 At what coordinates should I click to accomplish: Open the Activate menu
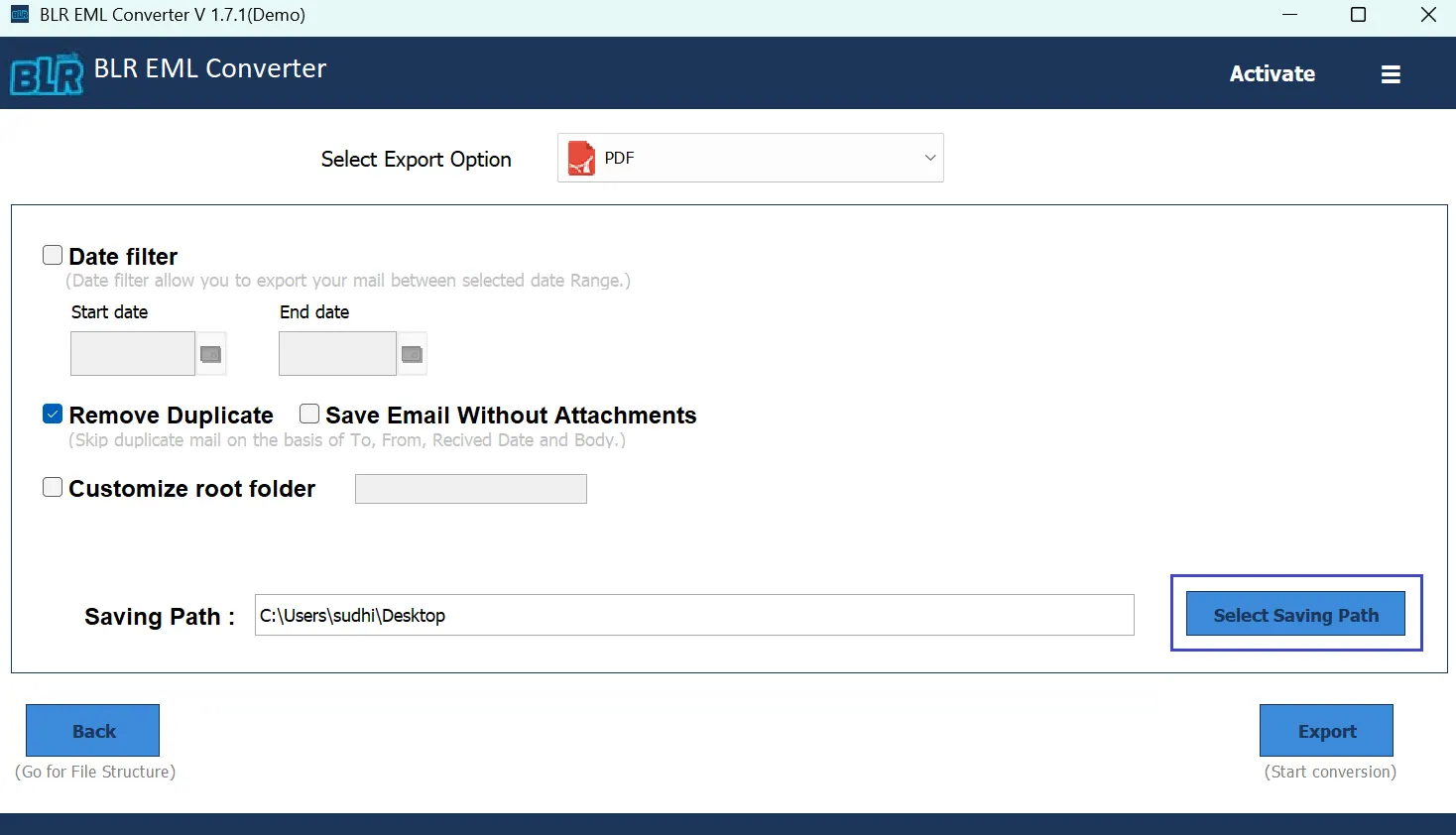click(x=1272, y=73)
